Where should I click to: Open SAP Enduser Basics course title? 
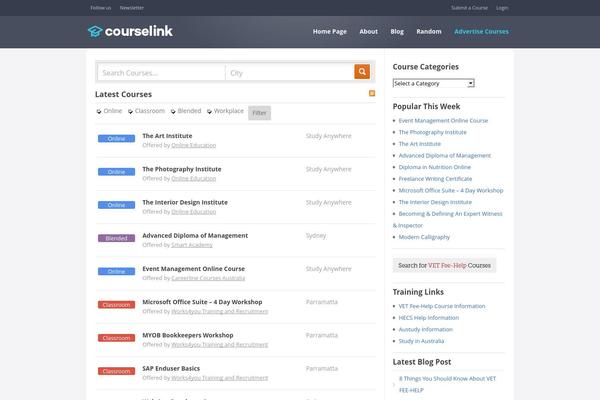coord(171,369)
